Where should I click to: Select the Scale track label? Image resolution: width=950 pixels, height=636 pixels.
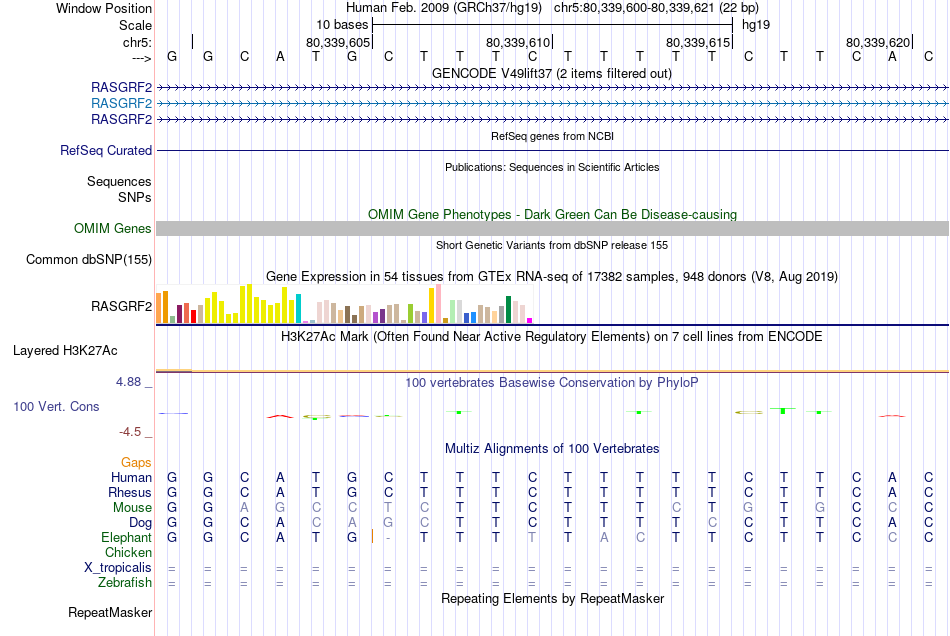coord(135,25)
